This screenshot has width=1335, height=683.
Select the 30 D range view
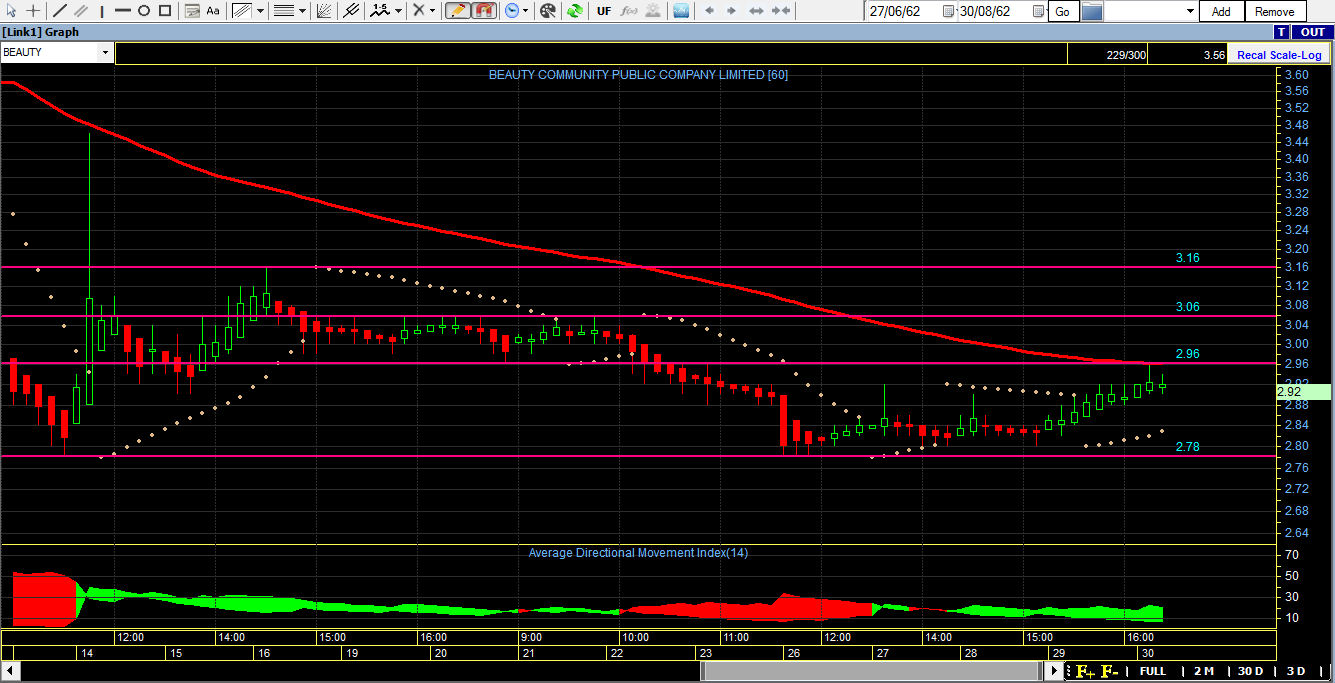pos(1250,671)
